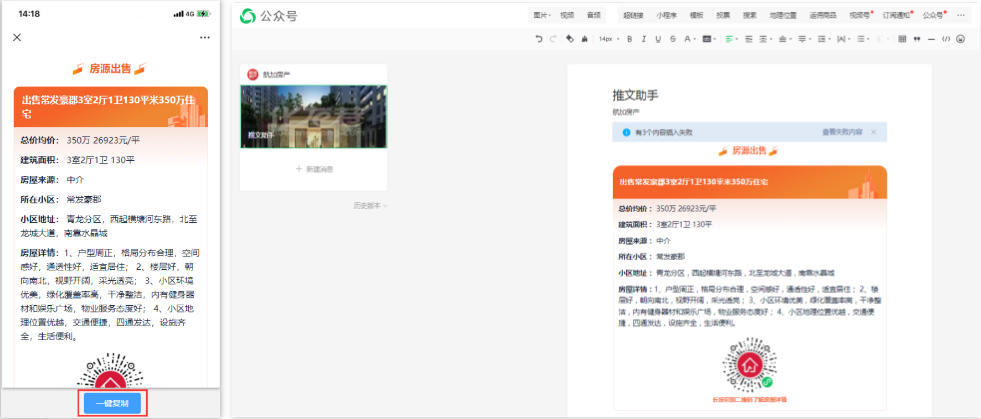The image size is (981, 419).
Task: Click the 房源出售 heading in phone preview
Action: point(110,69)
